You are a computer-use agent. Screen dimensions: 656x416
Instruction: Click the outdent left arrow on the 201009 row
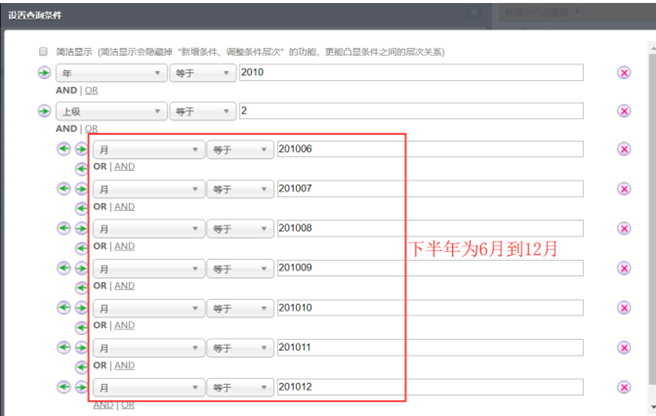64,268
